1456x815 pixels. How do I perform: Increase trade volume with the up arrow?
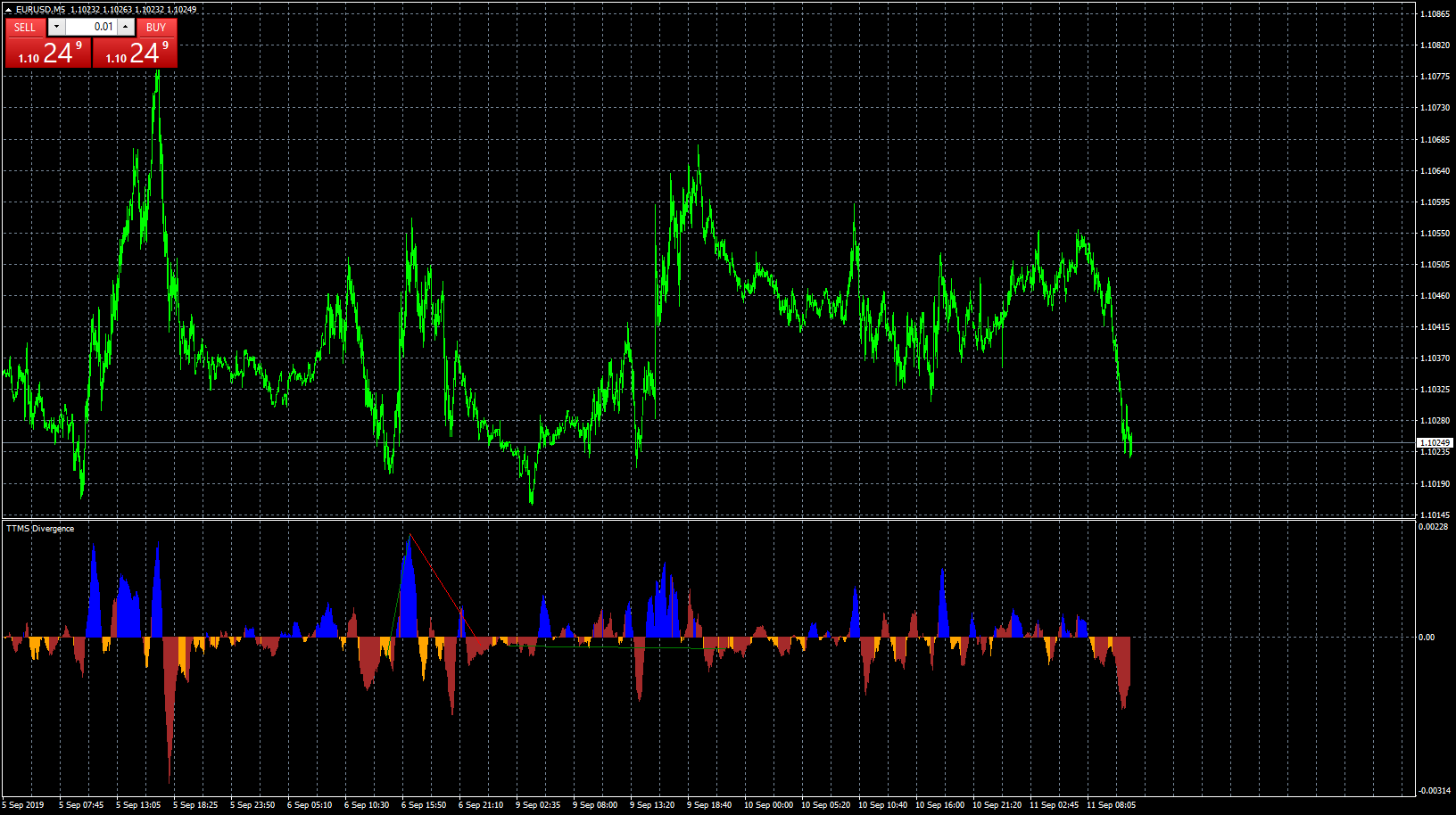126,27
